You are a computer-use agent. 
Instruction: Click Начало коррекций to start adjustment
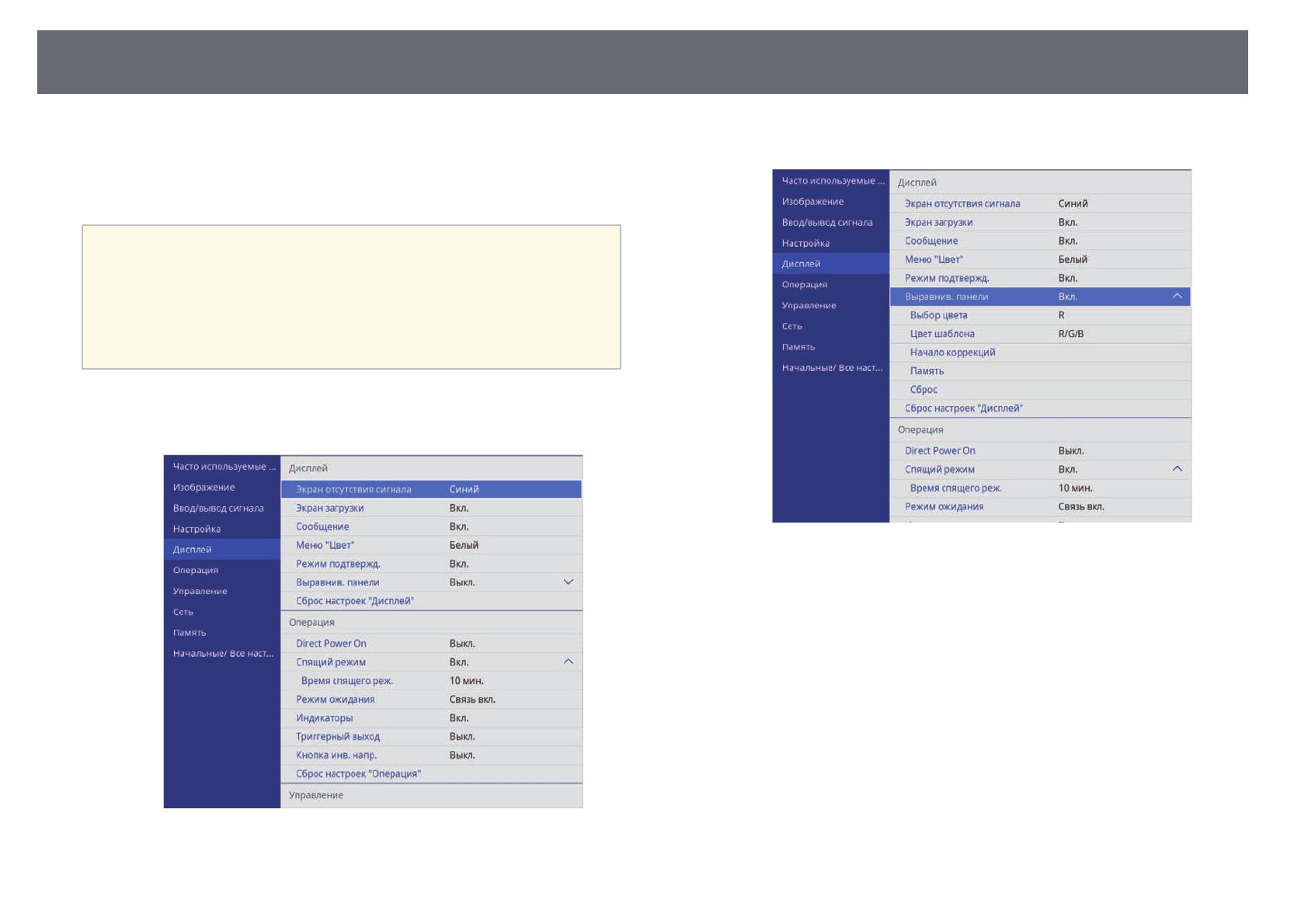point(952,353)
